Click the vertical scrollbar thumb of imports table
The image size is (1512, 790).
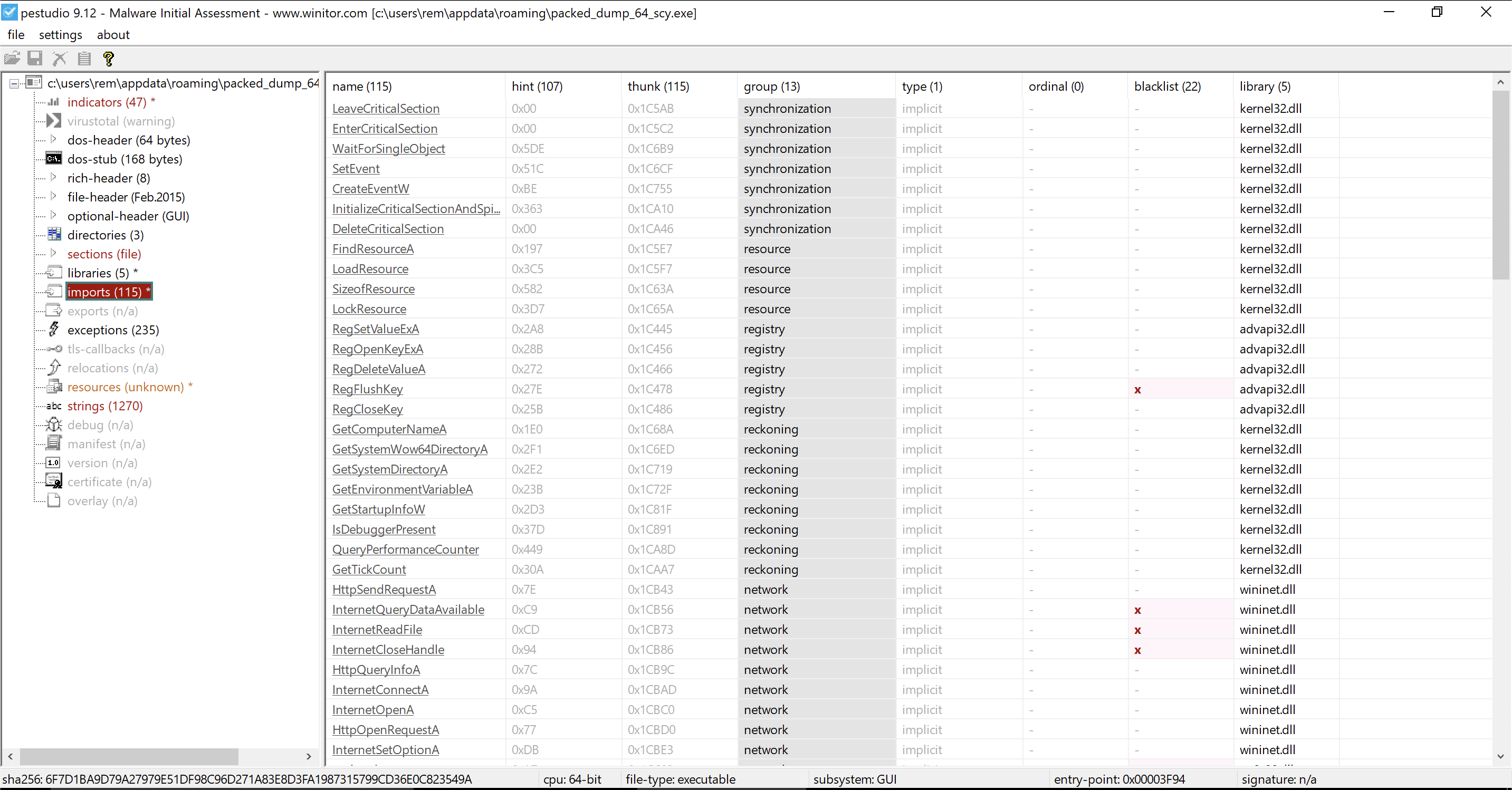point(1500,185)
